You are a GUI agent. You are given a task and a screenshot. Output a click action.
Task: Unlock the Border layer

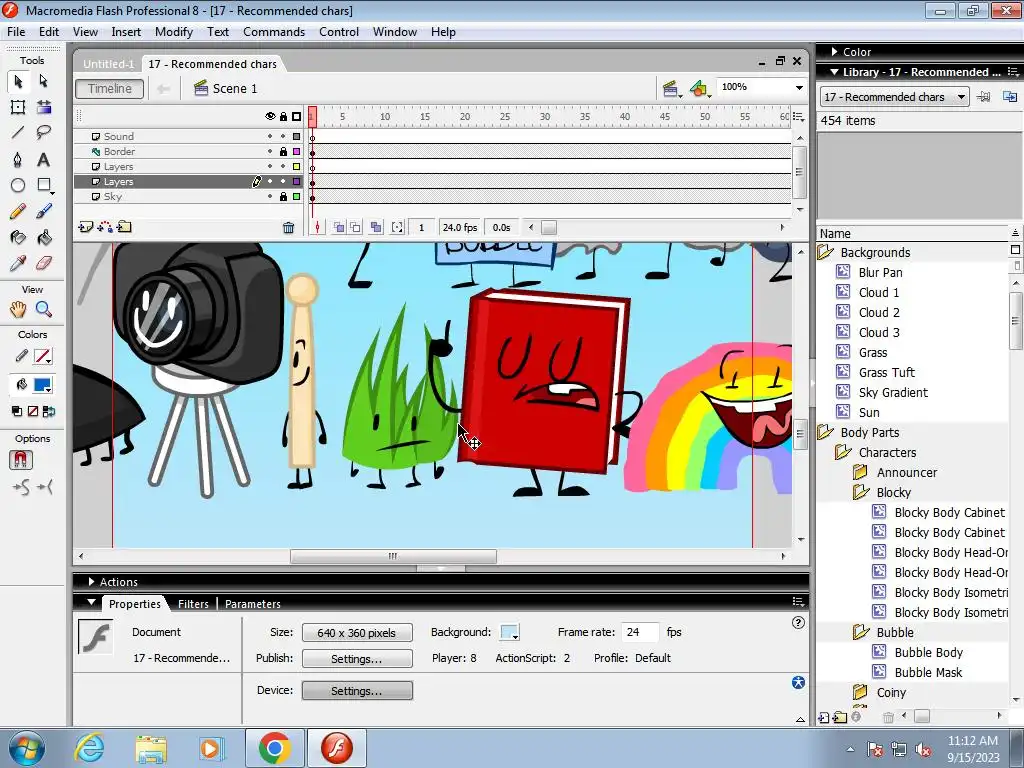pos(283,152)
